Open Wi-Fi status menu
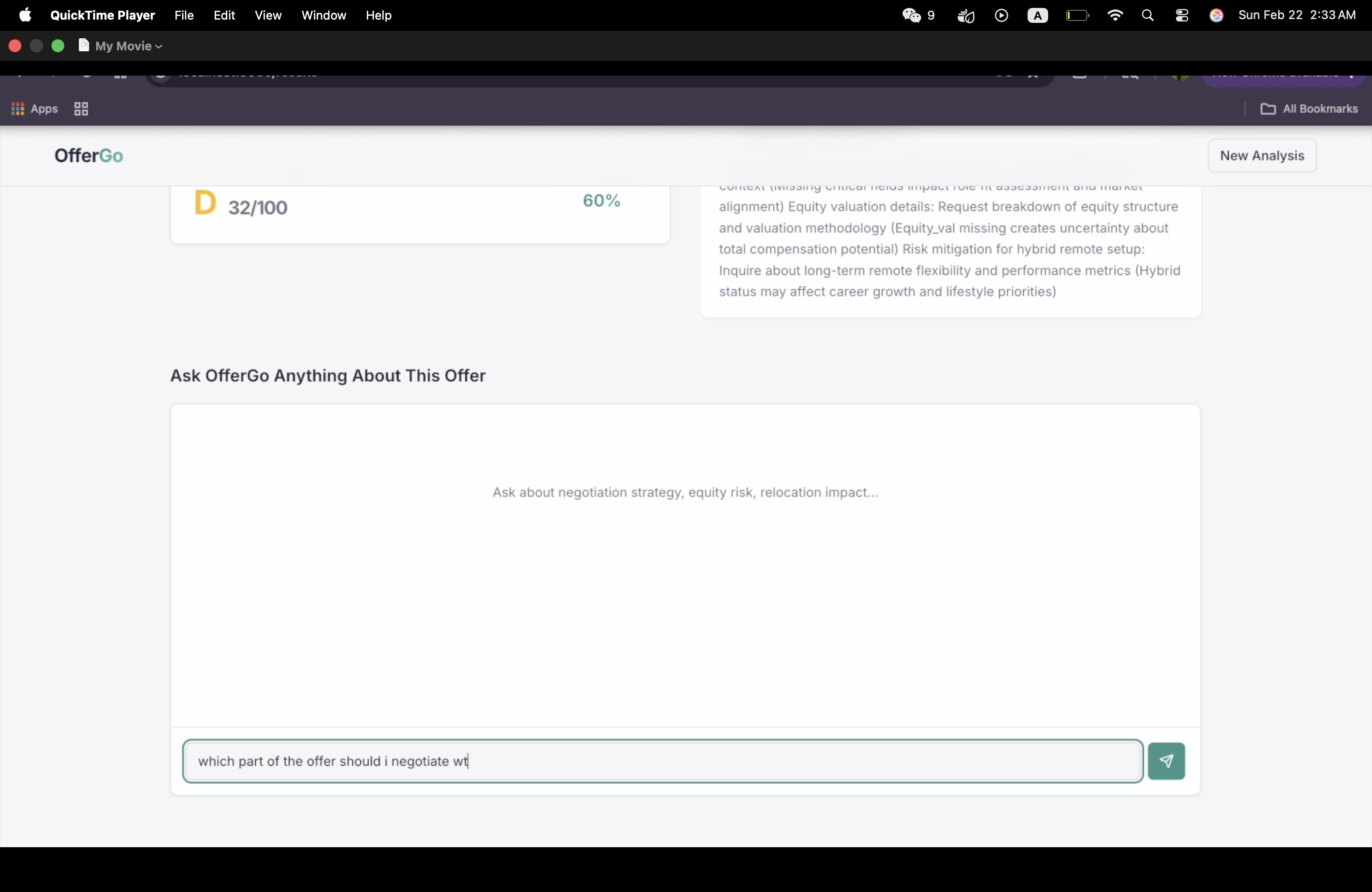The width and height of the screenshot is (1372, 892). point(1115,15)
